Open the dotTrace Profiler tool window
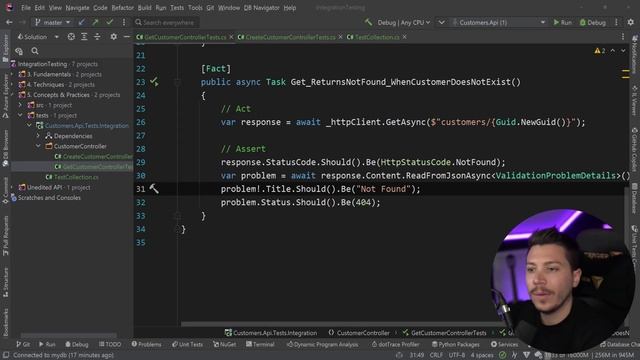Screen dimensions: 640x360 click(395, 344)
